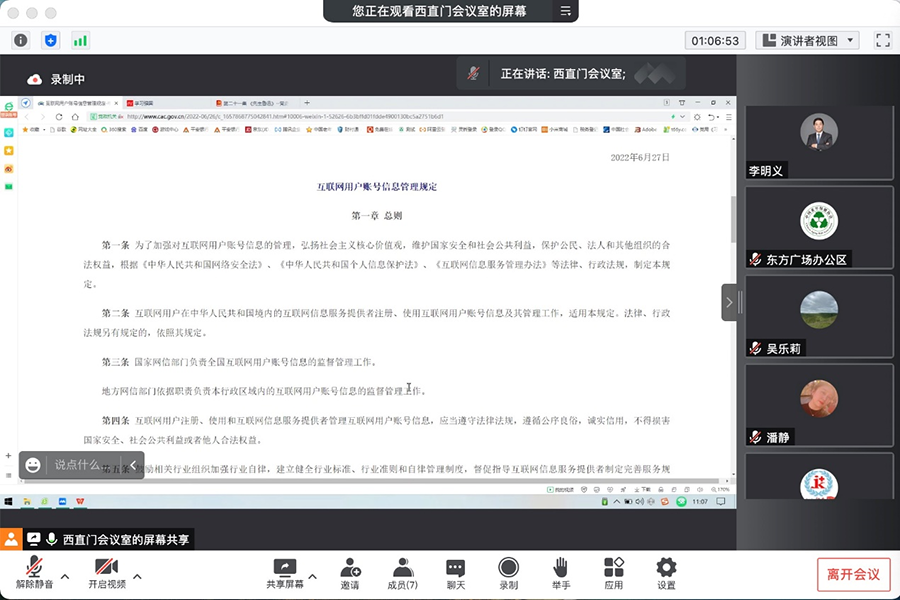The width and height of the screenshot is (900, 600).
Task: Raise hand (举手)
Action: [x=561, y=573]
